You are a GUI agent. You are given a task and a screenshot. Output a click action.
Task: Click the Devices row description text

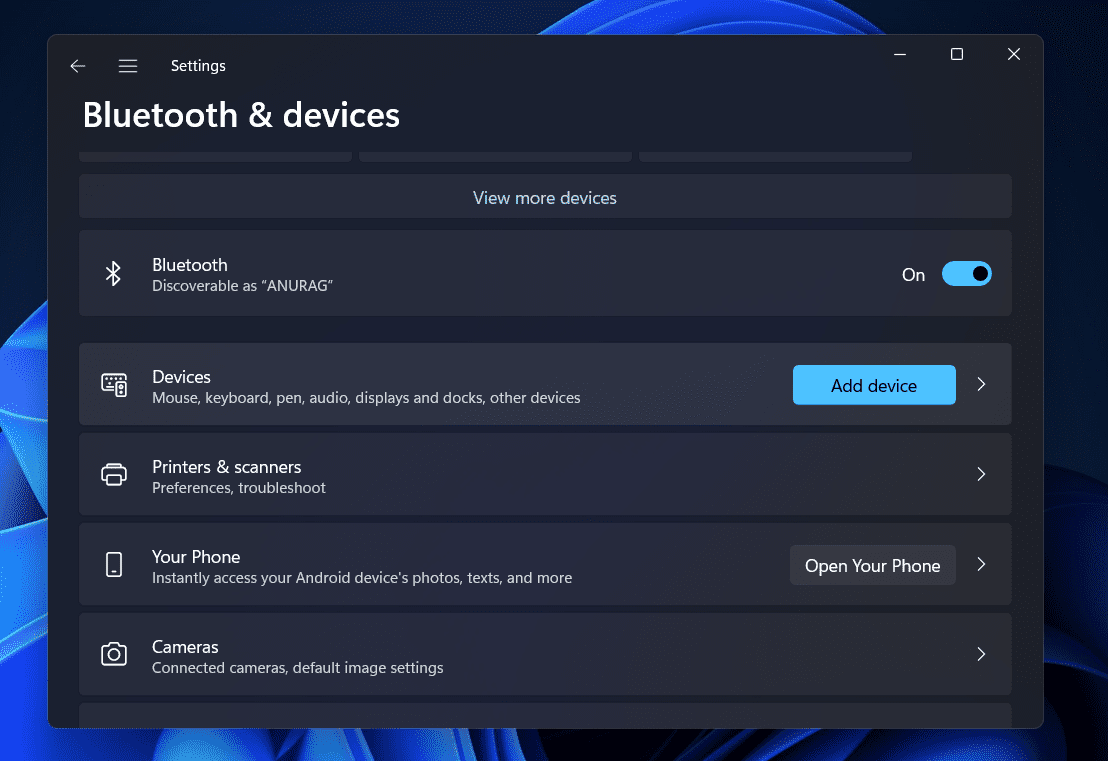tap(366, 398)
